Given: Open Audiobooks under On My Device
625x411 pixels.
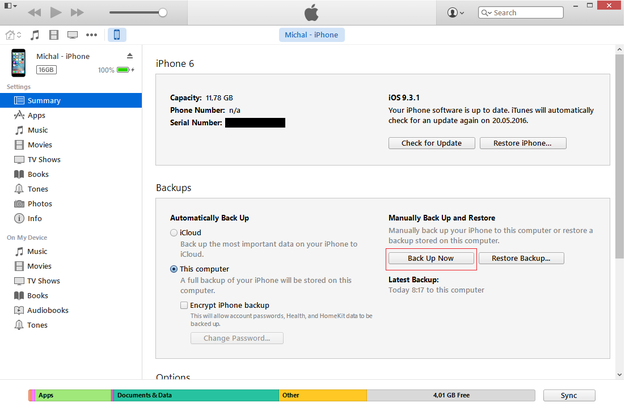Looking at the screenshot, I should (x=71, y=311).
